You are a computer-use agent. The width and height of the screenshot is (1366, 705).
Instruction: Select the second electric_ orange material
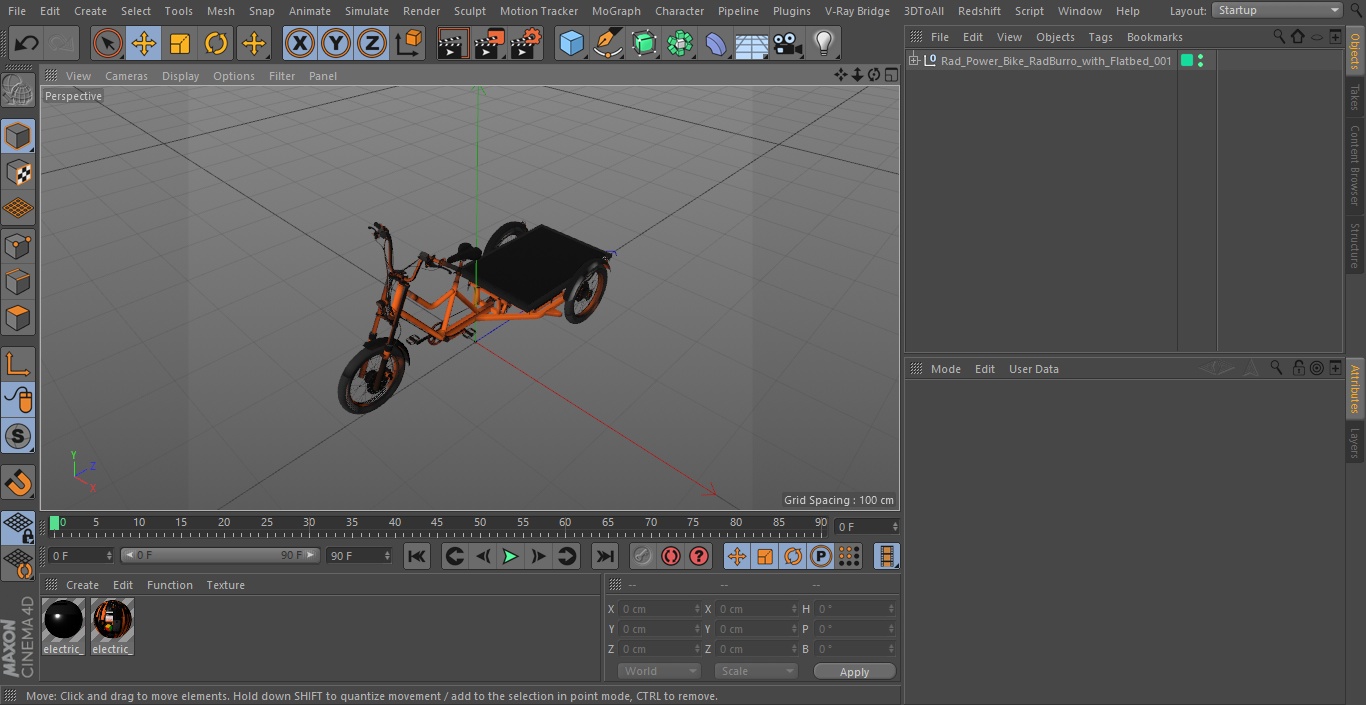[112, 627]
